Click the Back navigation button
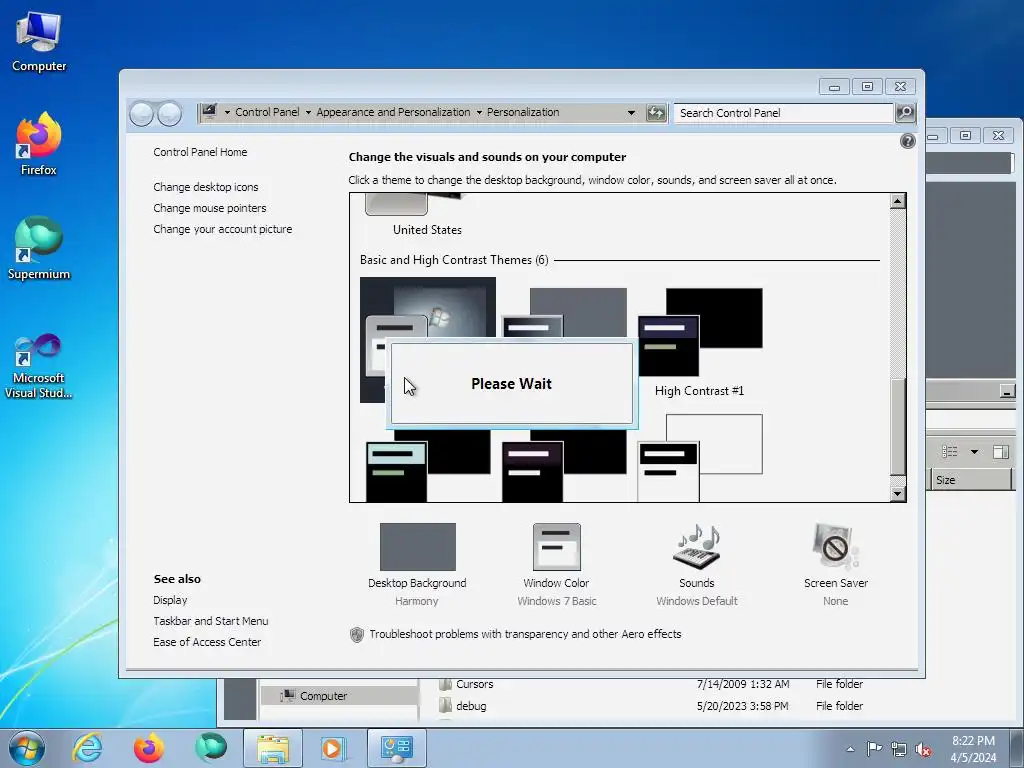The height and width of the screenshot is (768, 1024). [x=141, y=114]
